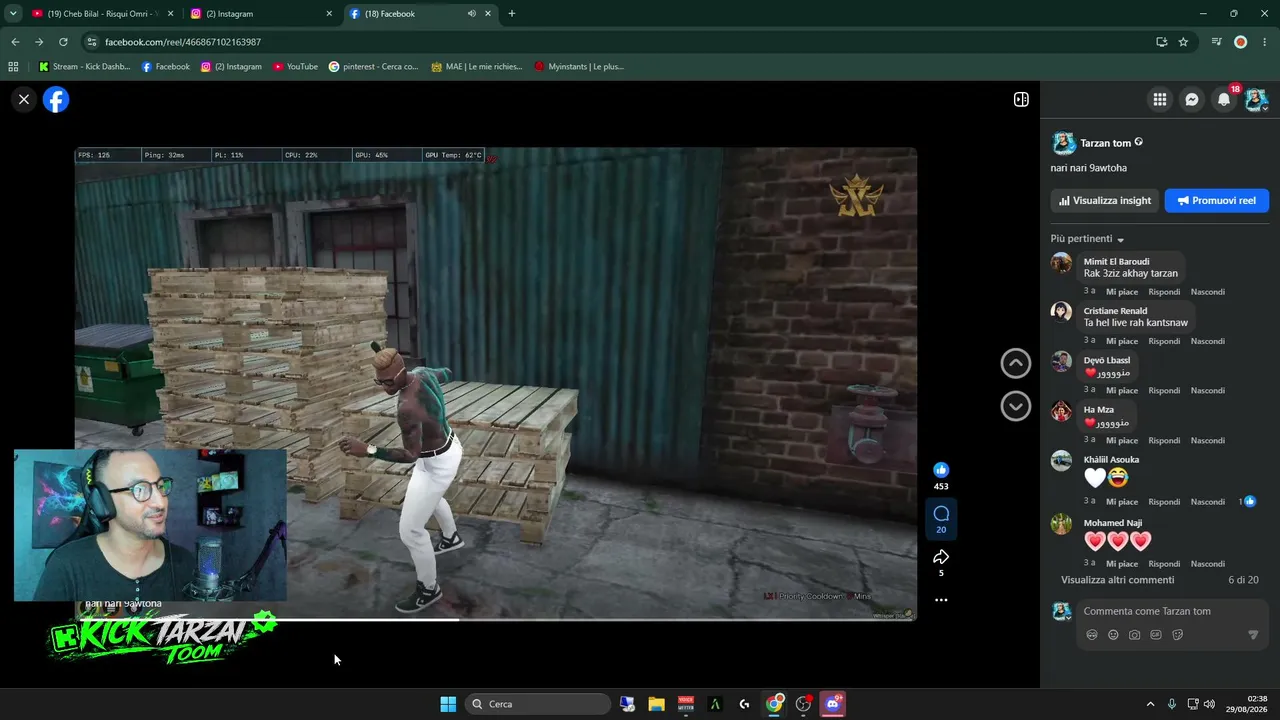This screenshot has width=1280, height=720.
Task: Open the media controls icon in Chrome
Action: point(1216,42)
